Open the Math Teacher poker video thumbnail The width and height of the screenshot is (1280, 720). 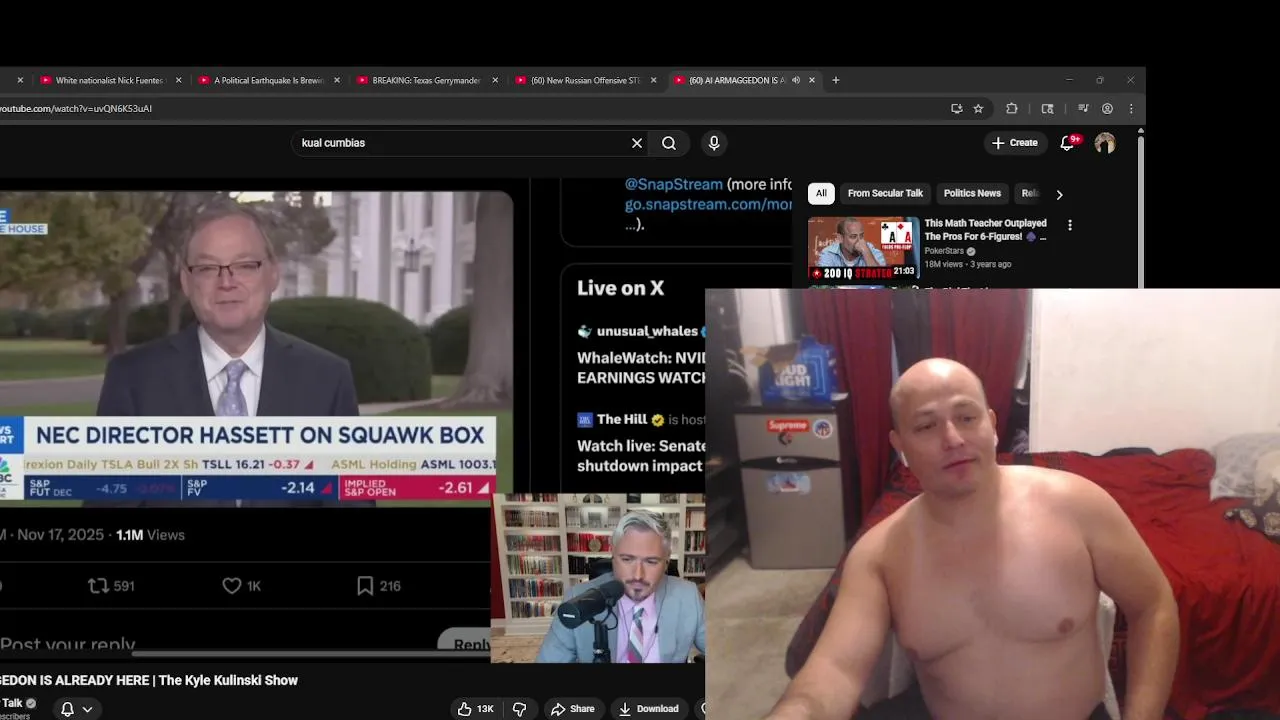(x=863, y=248)
